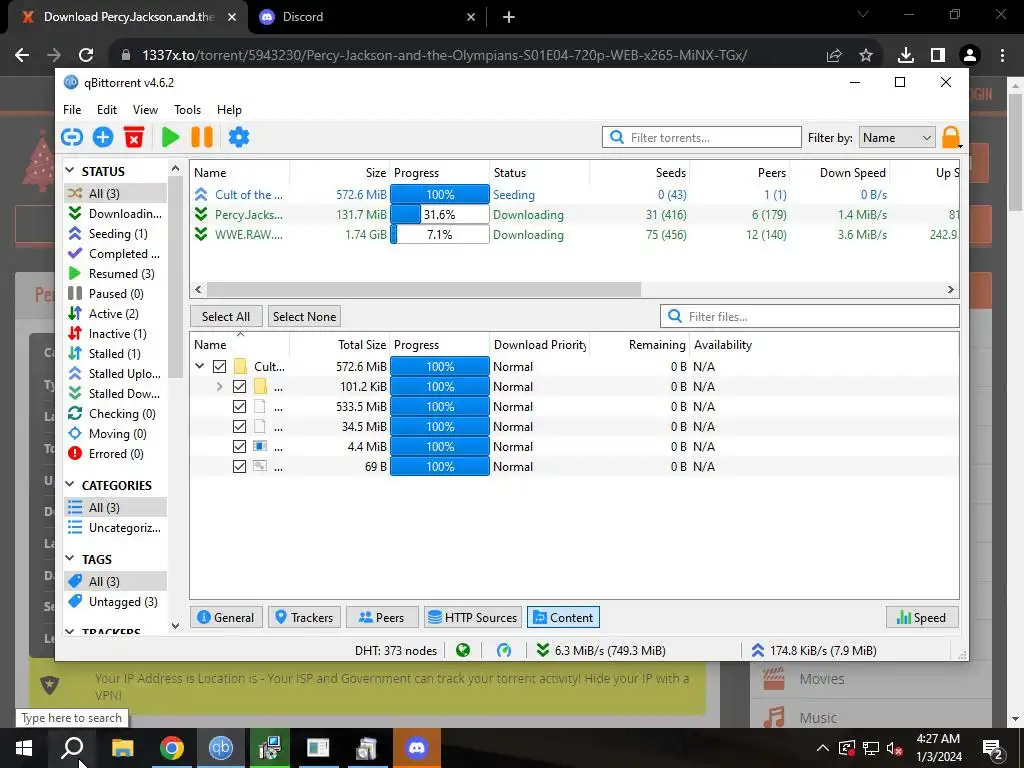1024x768 pixels.
Task: Click the download speed status bar entry
Action: [x=601, y=650]
